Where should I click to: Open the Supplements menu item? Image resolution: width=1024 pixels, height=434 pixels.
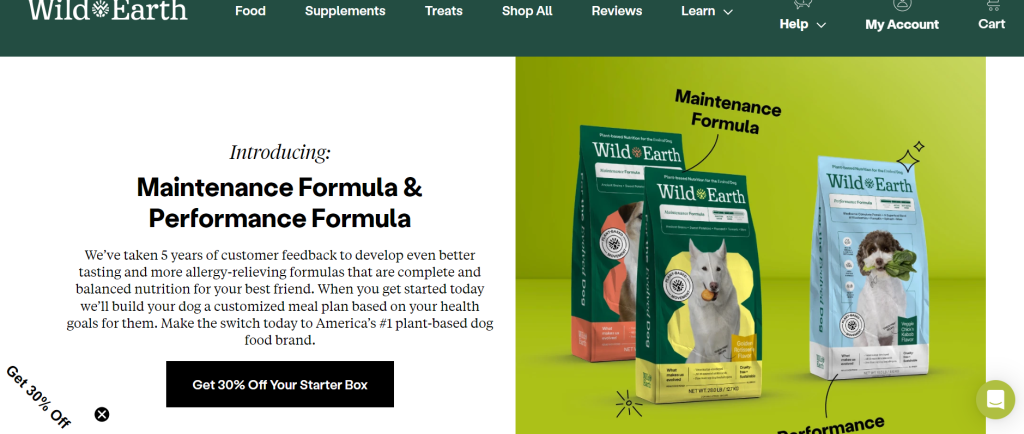coord(345,11)
